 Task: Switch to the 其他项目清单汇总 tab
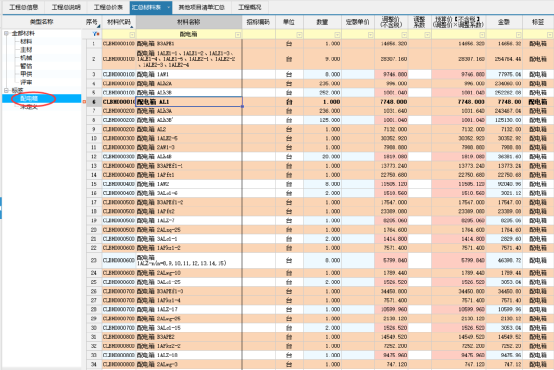201,7
